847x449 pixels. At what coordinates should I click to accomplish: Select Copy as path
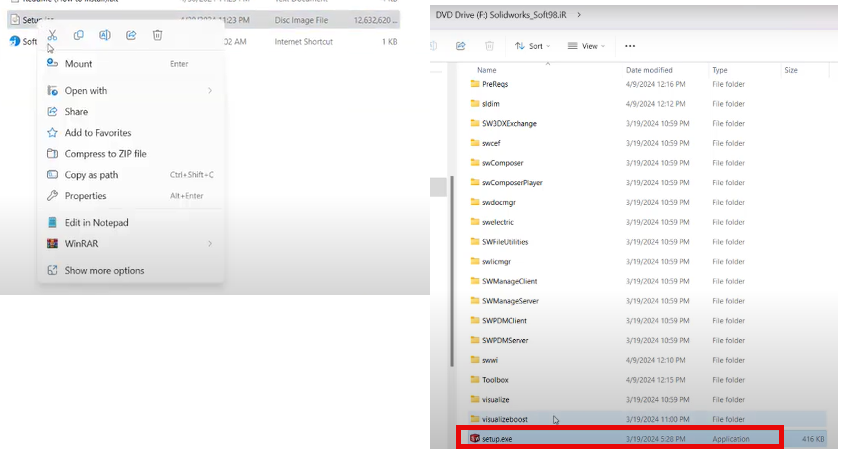coord(130,175)
